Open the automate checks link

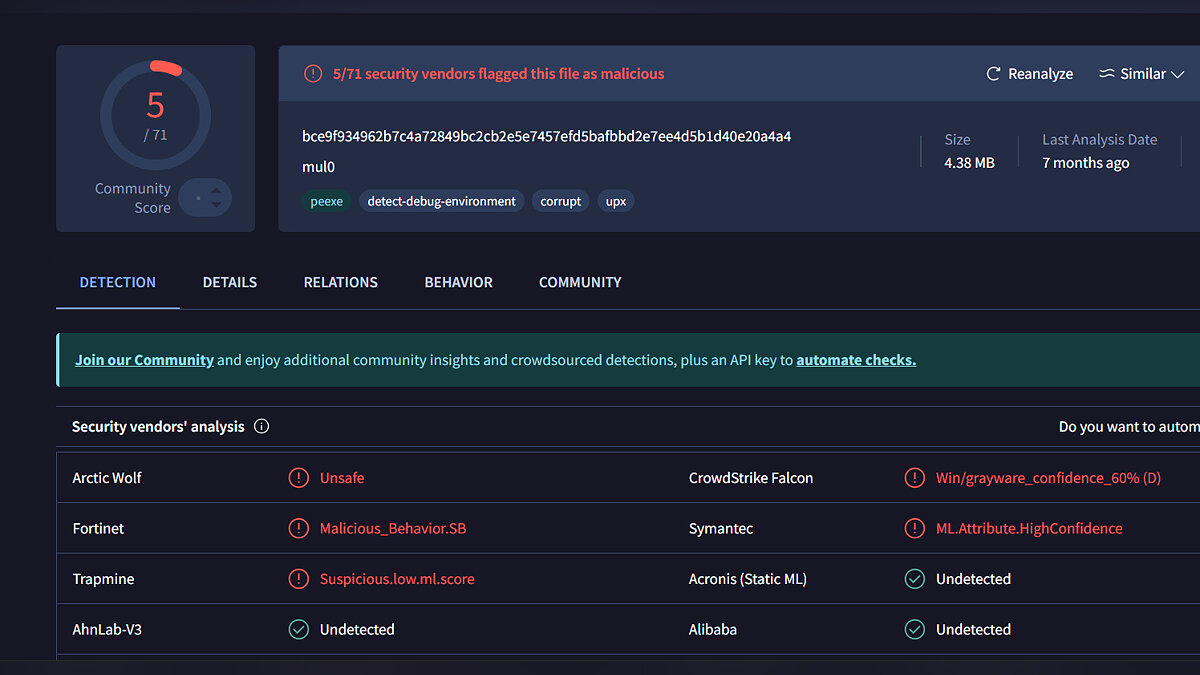pos(855,360)
